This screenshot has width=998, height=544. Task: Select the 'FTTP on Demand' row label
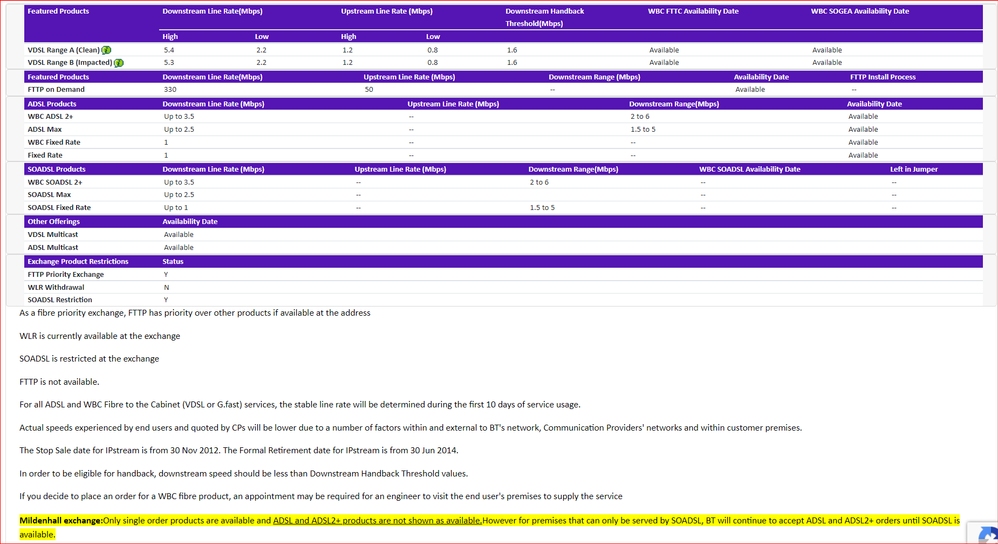pyautogui.click(x=56, y=89)
